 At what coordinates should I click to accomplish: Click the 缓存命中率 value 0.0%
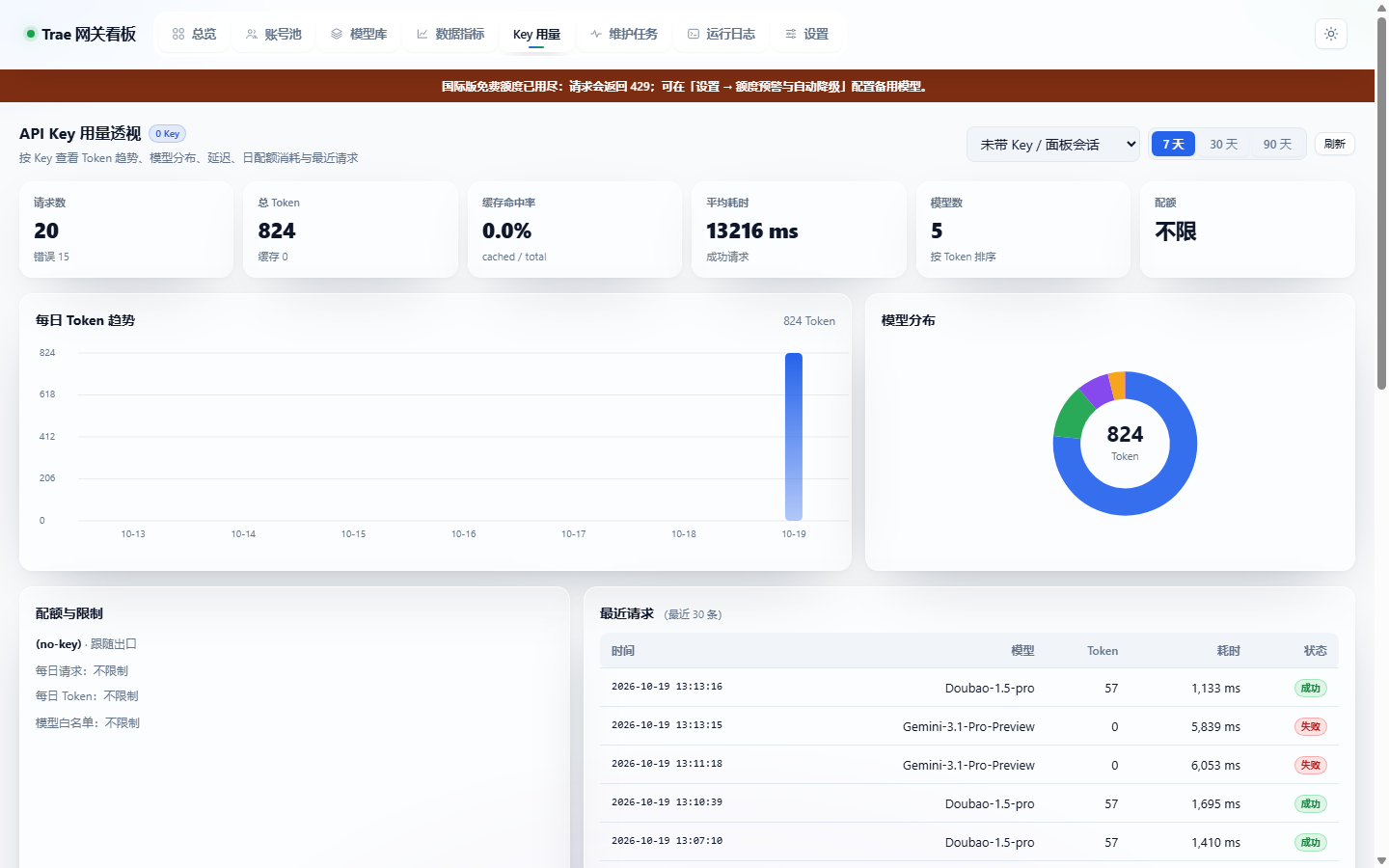click(x=506, y=231)
